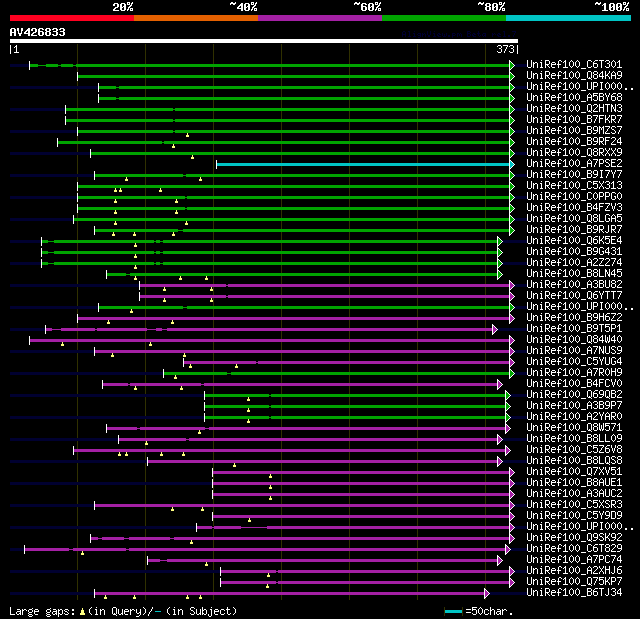
Task: Go to the UniRef100_C5XSR3 label
Action: pyautogui.click(x=574, y=505)
